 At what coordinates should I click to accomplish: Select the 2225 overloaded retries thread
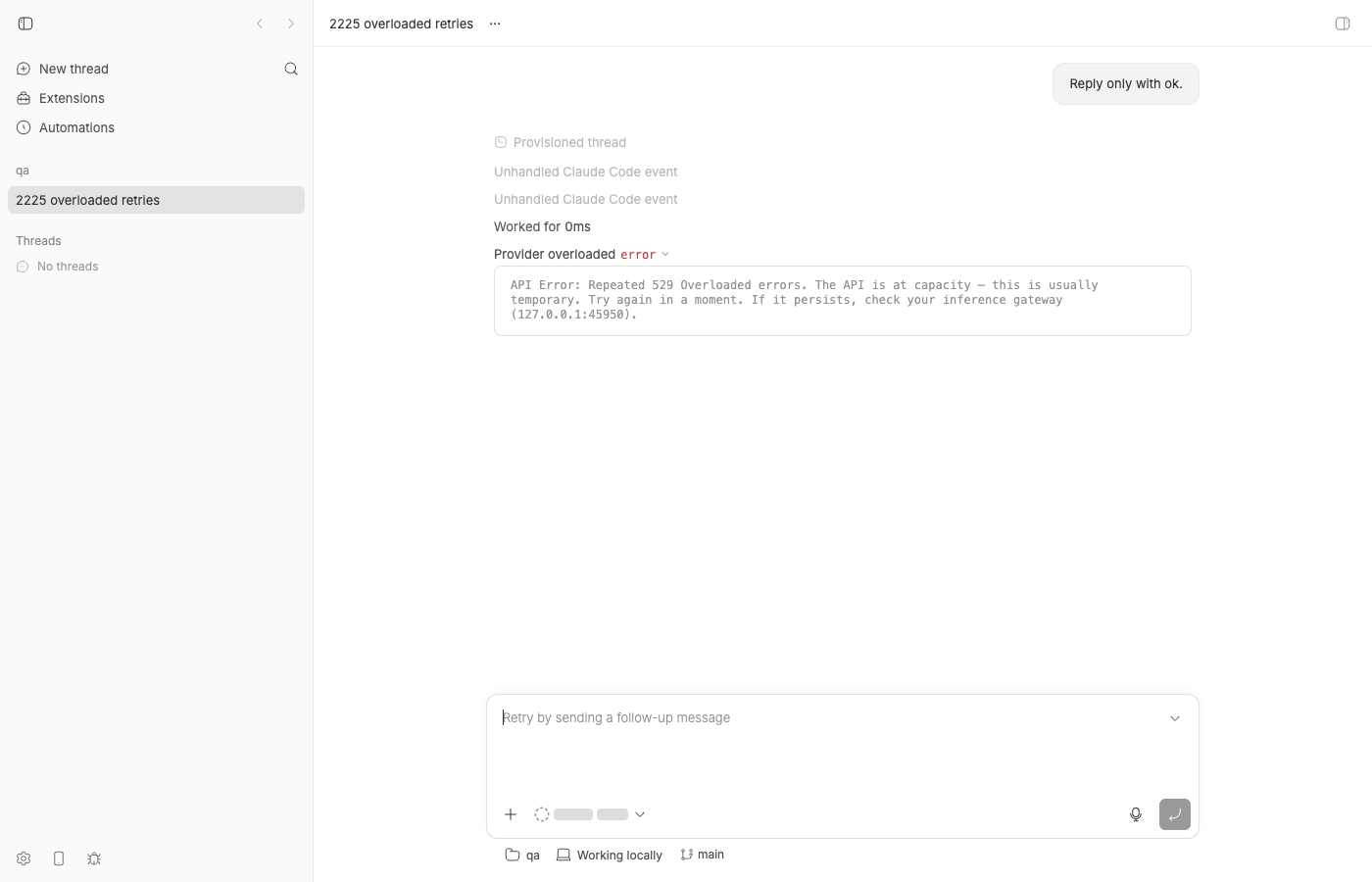click(x=156, y=200)
